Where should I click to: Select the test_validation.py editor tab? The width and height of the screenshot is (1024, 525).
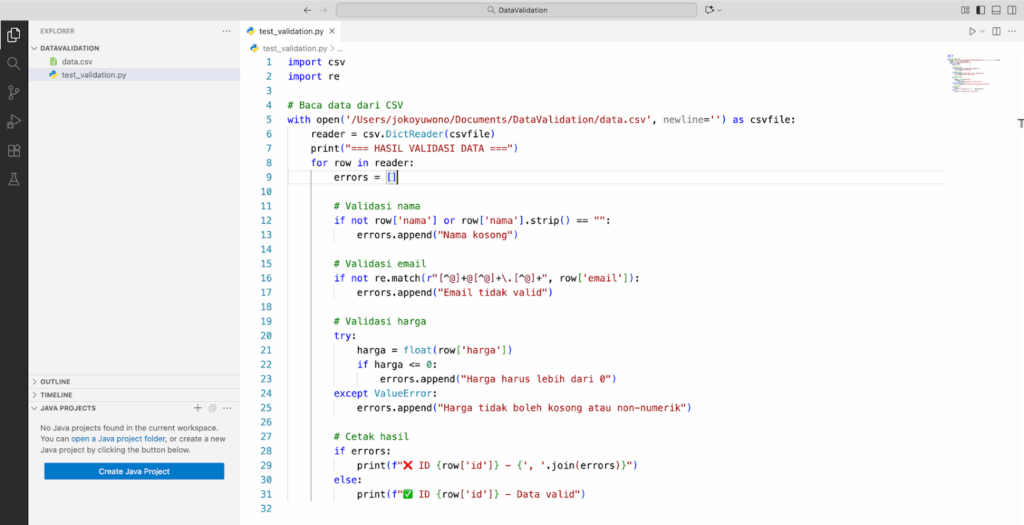tap(288, 31)
